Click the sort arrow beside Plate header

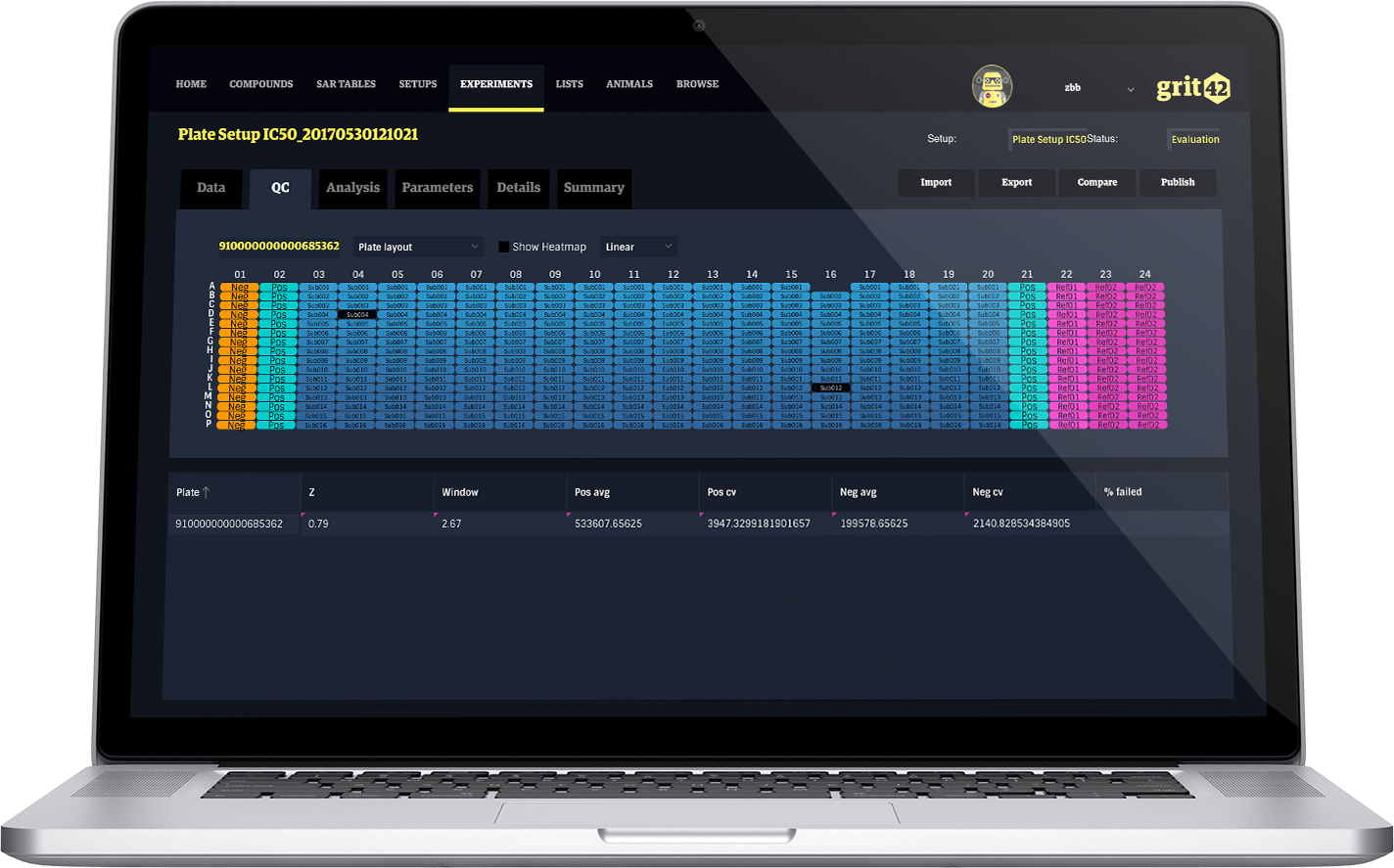[x=207, y=492]
